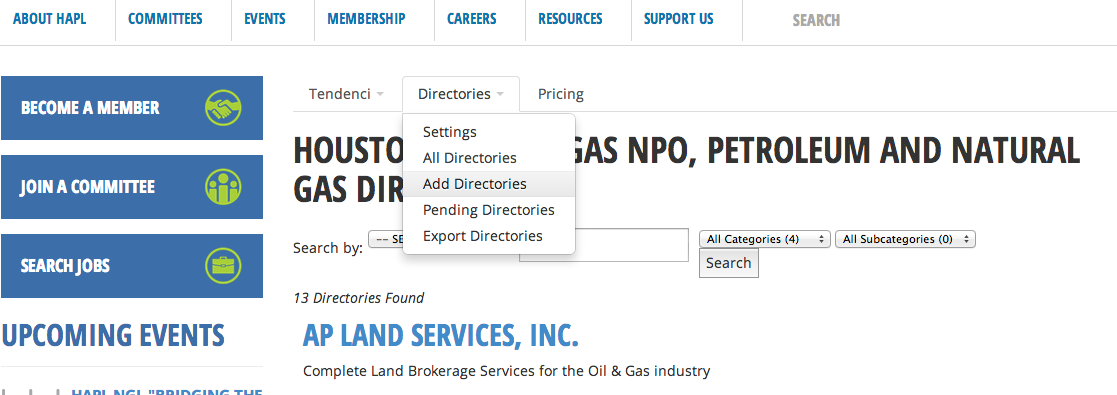Expand the Tendenci dropdown arrow
Image resolution: width=1117 pixels, height=395 pixels.
(380, 94)
